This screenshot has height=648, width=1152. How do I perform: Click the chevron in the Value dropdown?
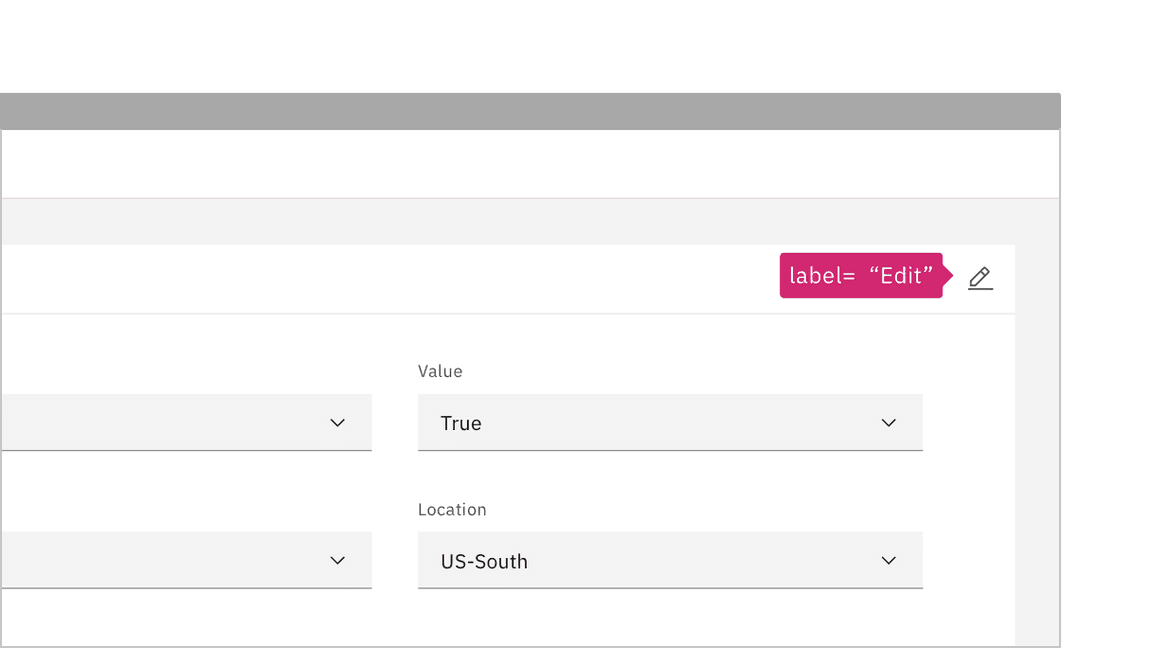pyautogui.click(x=888, y=423)
